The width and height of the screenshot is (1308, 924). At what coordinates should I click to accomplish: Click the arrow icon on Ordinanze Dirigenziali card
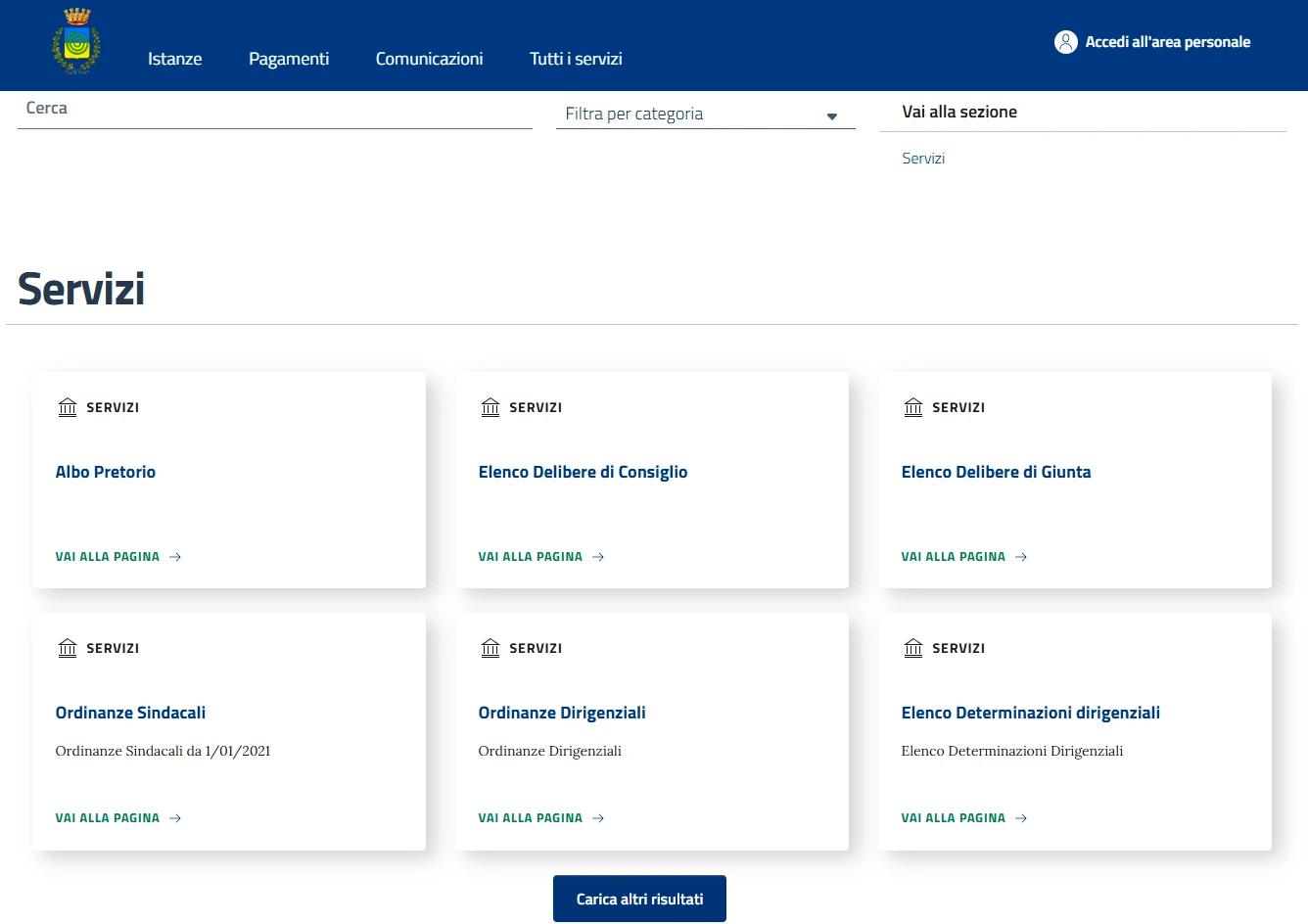tap(598, 818)
